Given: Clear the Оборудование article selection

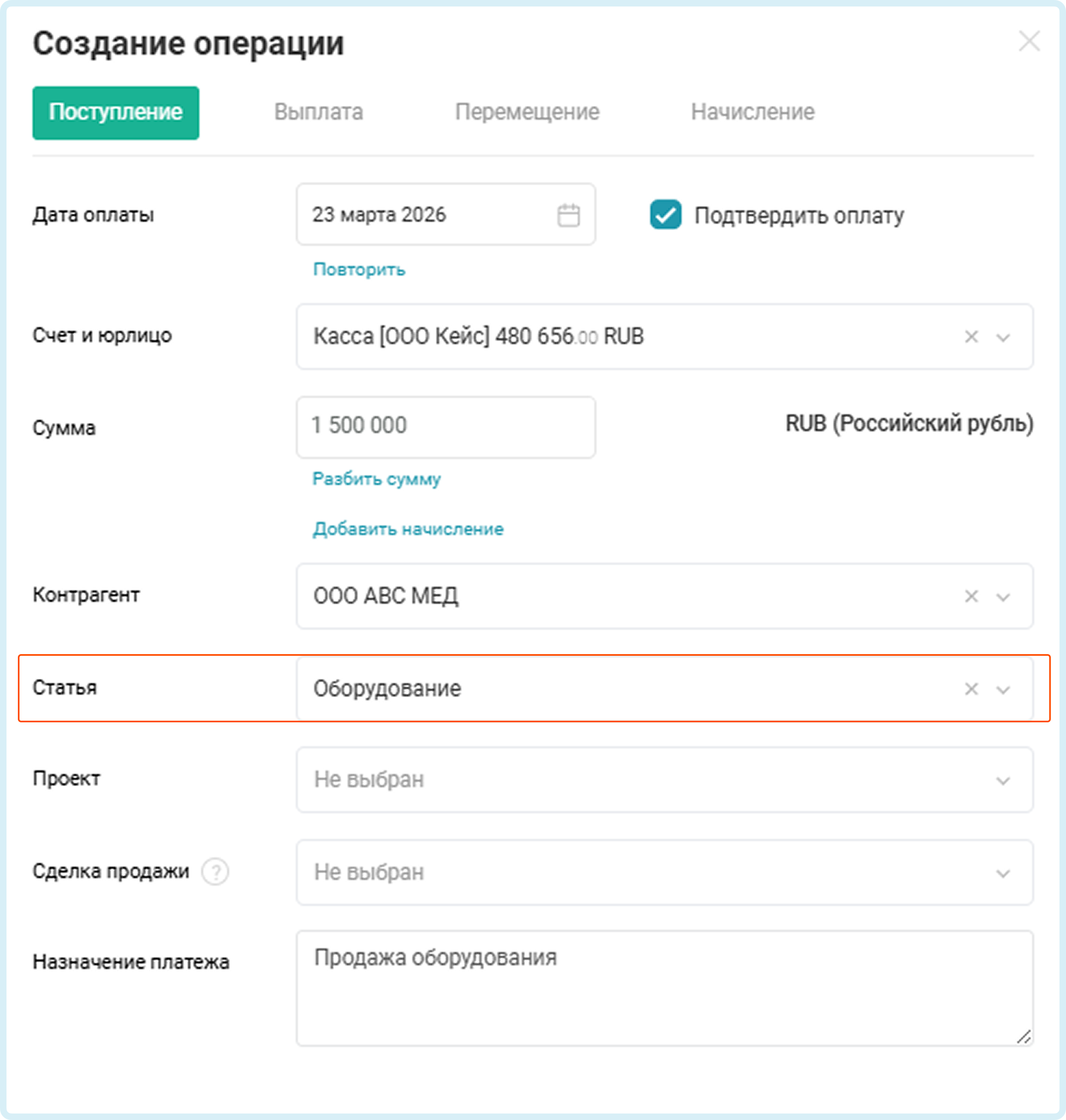Looking at the screenshot, I should (x=971, y=689).
